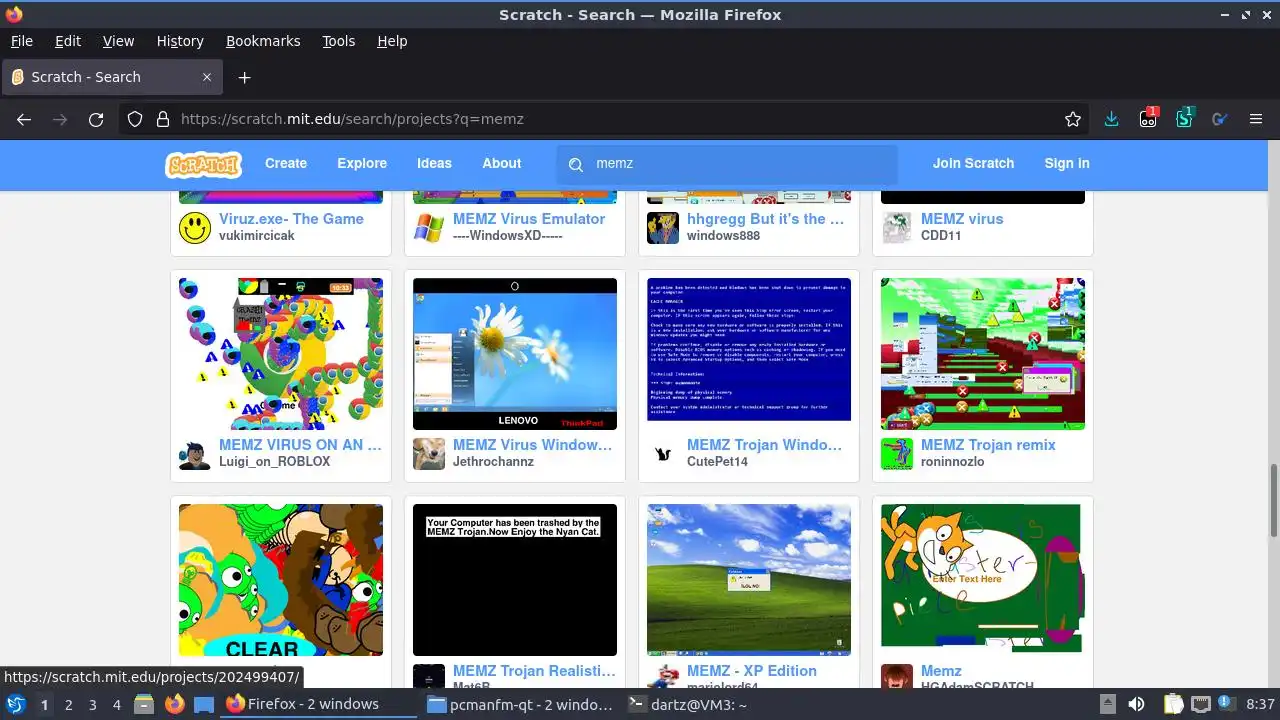This screenshot has width=1280, height=720.
Task: Close the Scratch - Search tab
Action: [x=207, y=77]
